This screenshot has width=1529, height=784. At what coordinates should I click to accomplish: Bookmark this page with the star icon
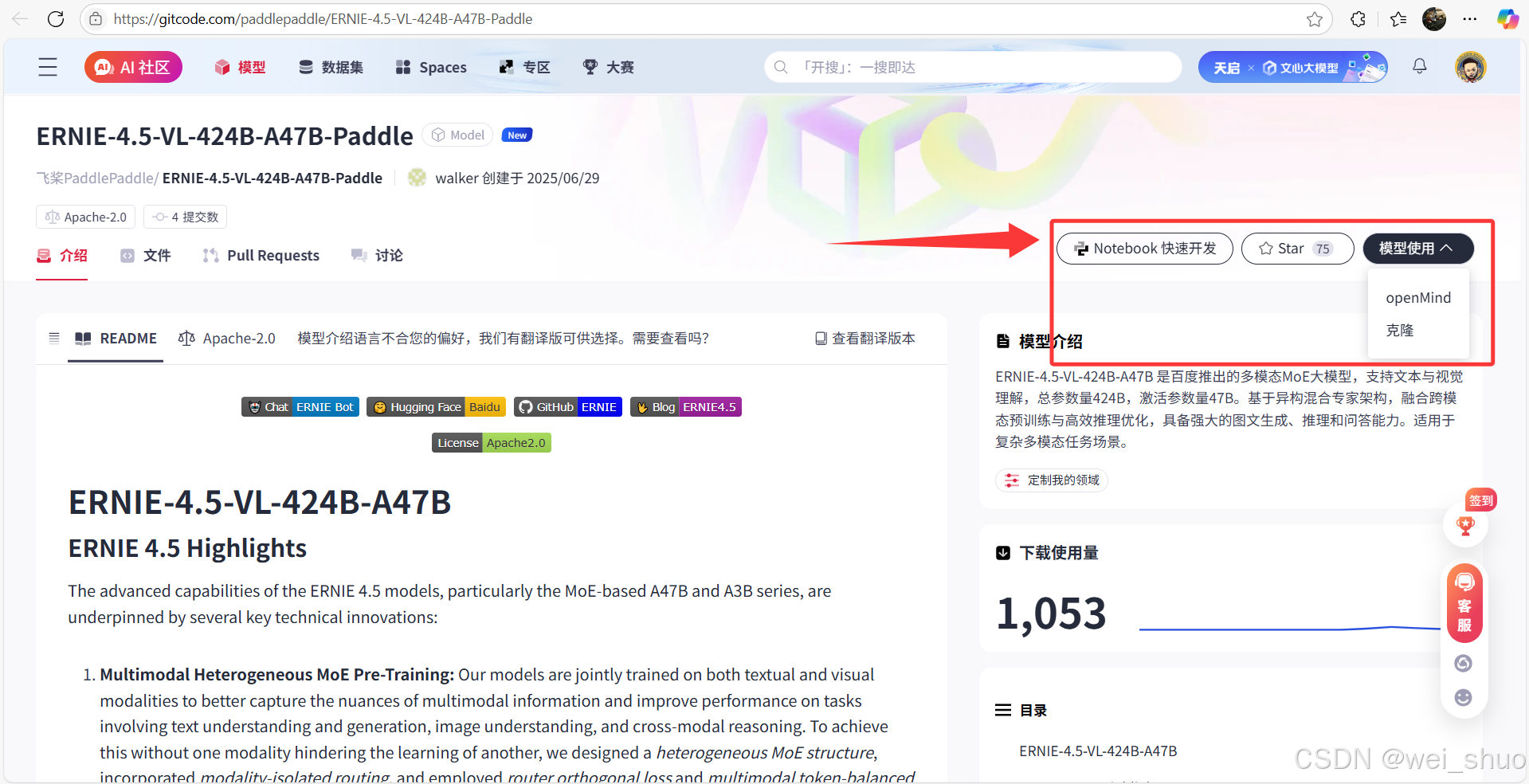coord(1315,19)
